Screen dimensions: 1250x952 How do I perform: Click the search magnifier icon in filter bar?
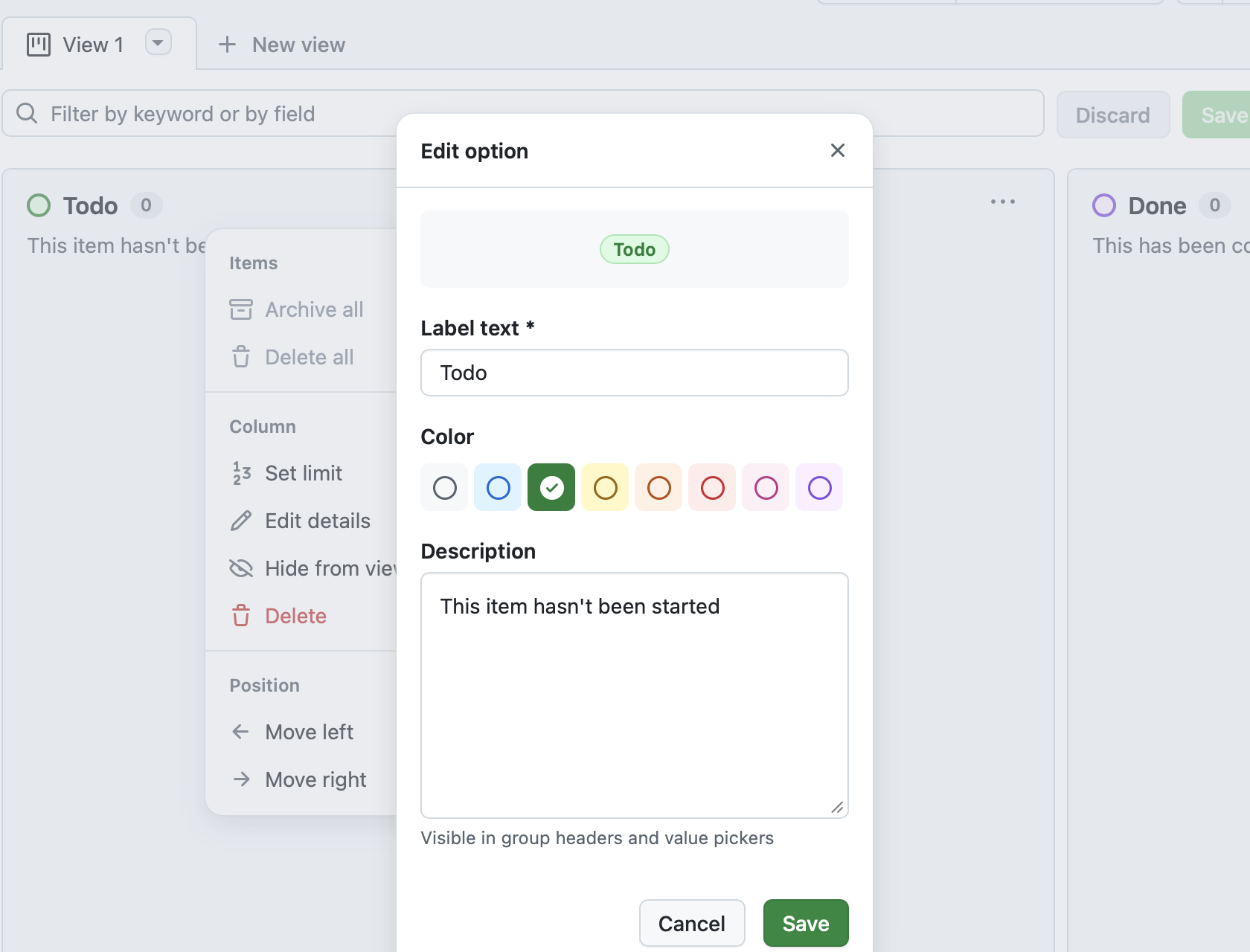coord(27,114)
